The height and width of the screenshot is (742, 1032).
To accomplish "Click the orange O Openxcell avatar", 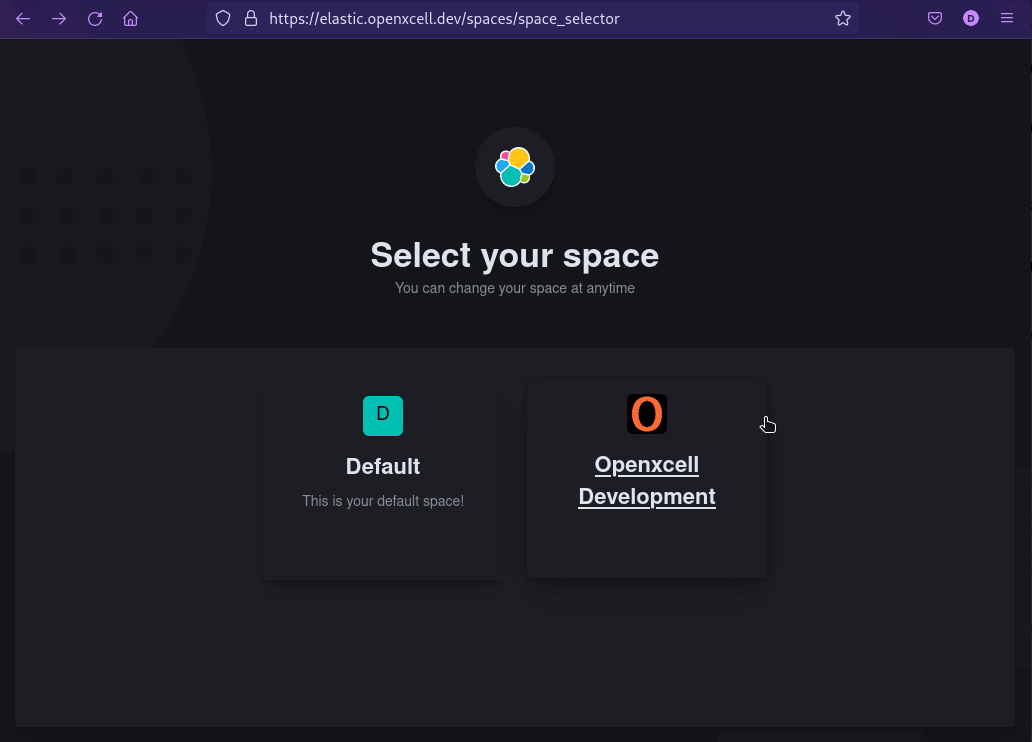I will [647, 414].
